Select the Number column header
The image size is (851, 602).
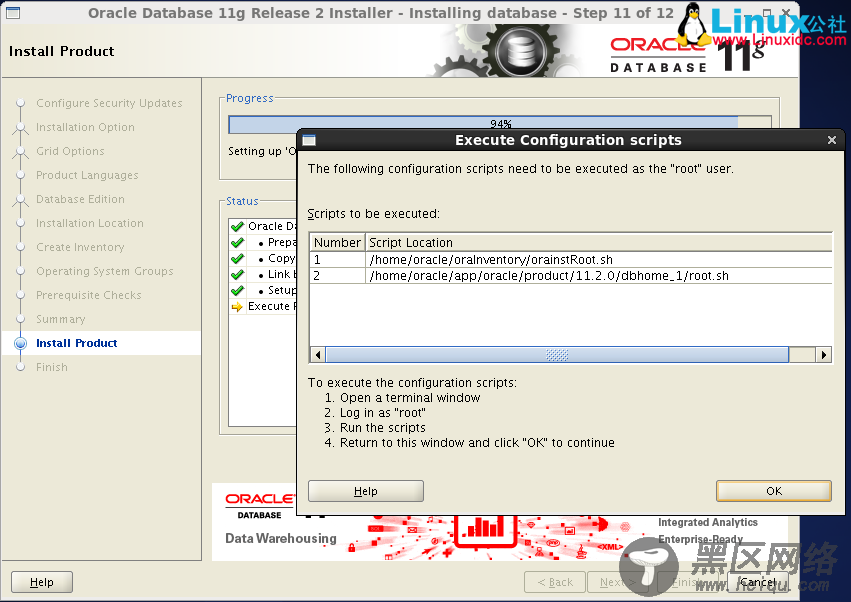pyautogui.click(x=337, y=242)
